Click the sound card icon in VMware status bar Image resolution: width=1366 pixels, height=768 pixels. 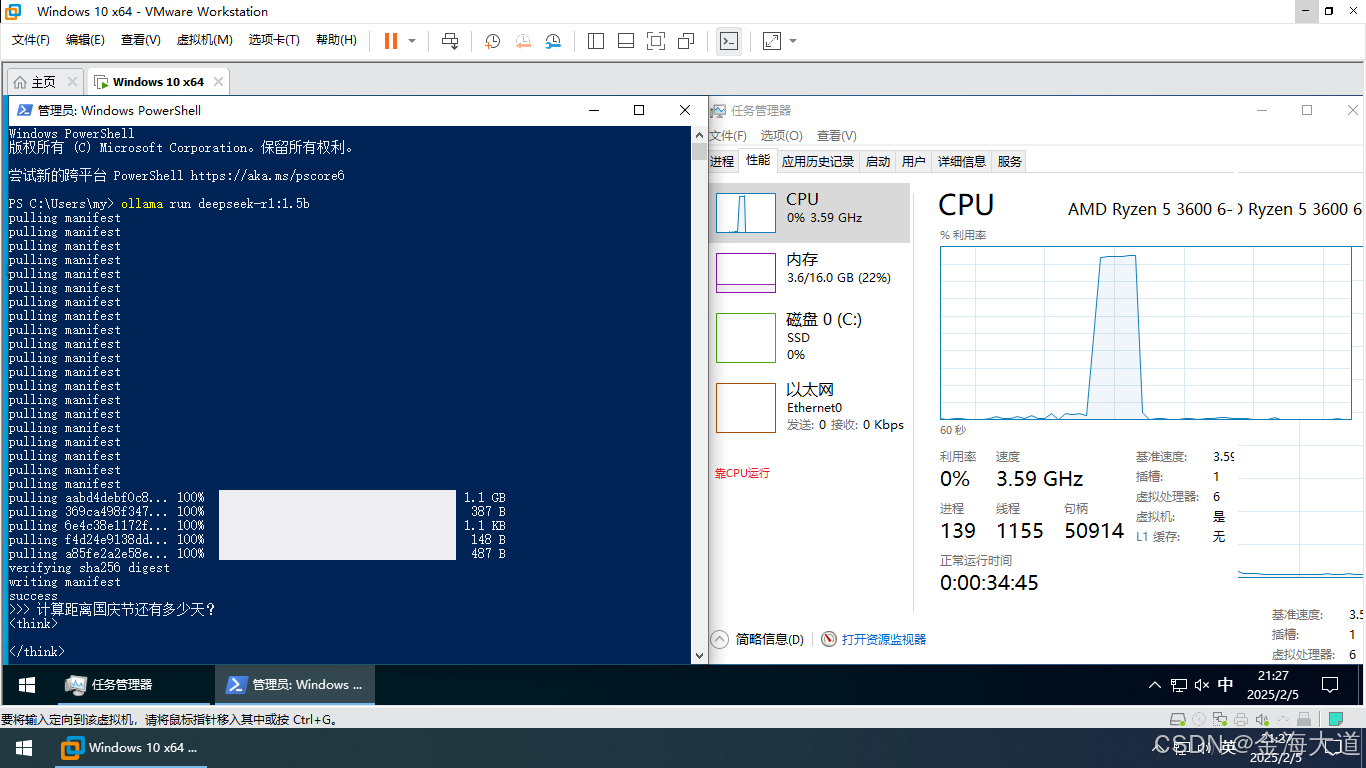(1261, 719)
